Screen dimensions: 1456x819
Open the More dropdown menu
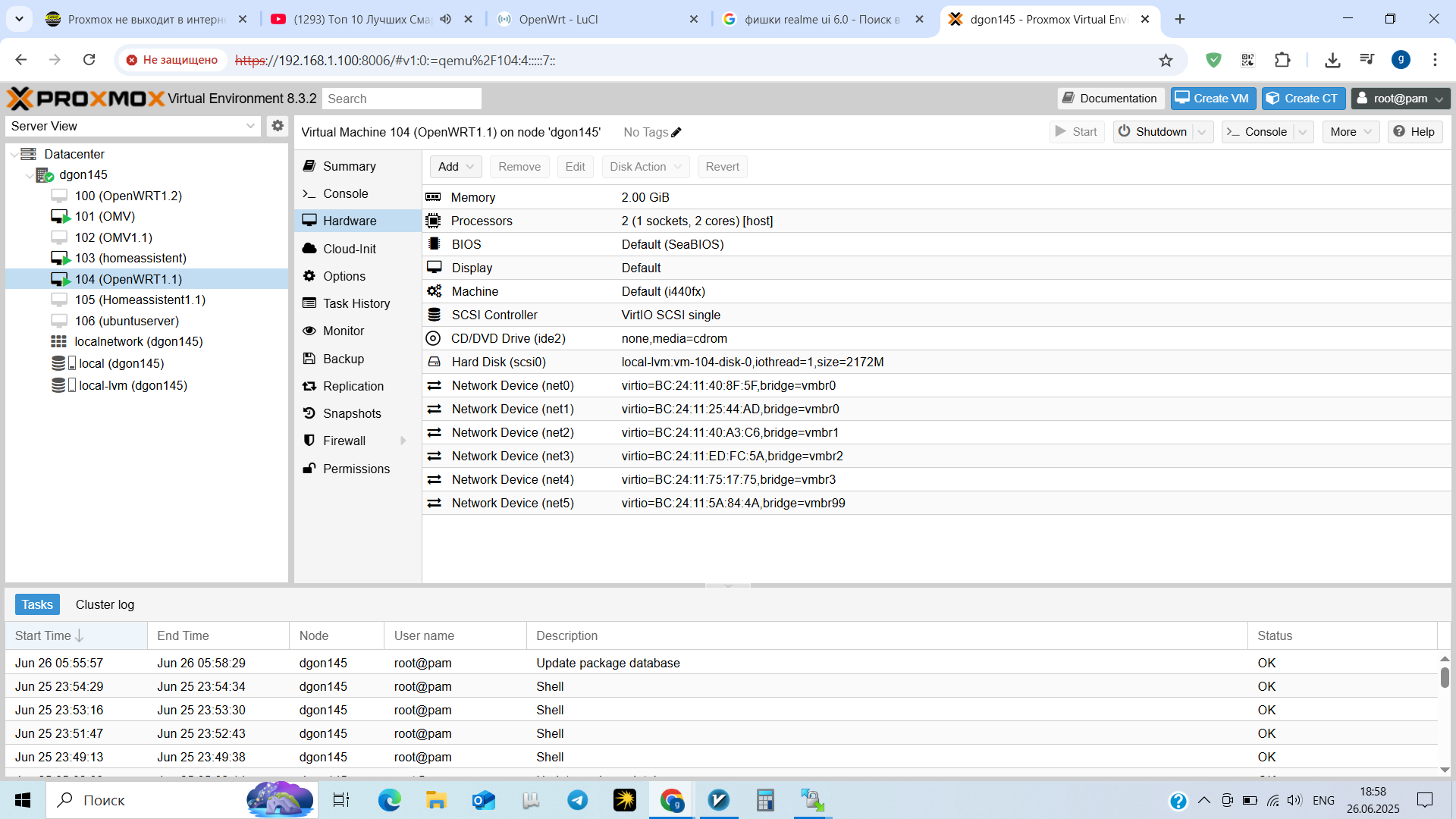pyautogui.click(x=1351, y=132)
